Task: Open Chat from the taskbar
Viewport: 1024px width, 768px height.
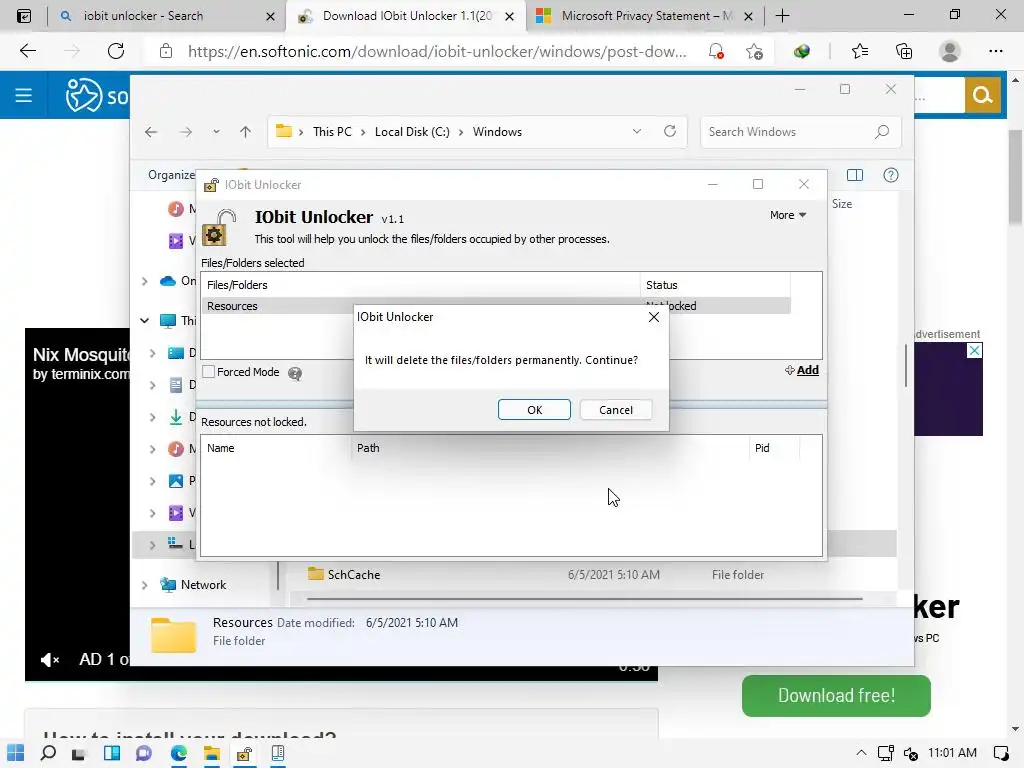Action: (144, 753)
